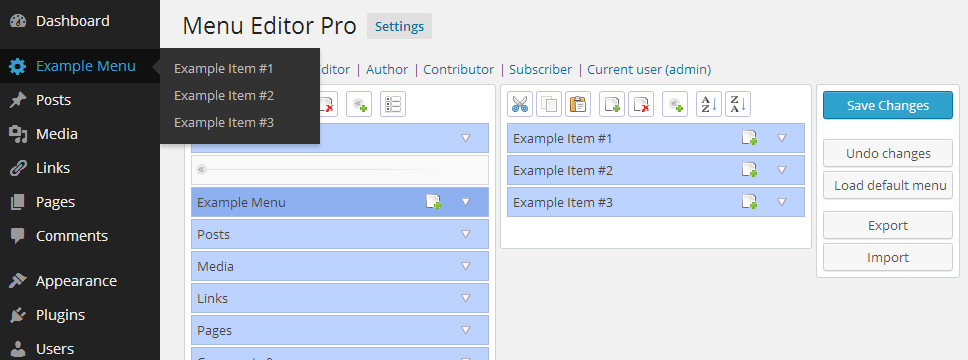Click the Import button

[888, 257]
